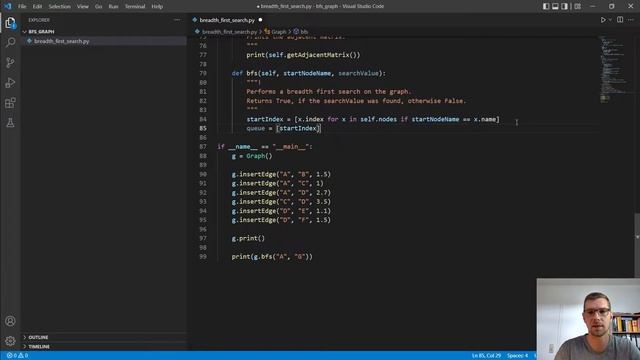
Task: Open the Help menu
Action: point(157,6)
